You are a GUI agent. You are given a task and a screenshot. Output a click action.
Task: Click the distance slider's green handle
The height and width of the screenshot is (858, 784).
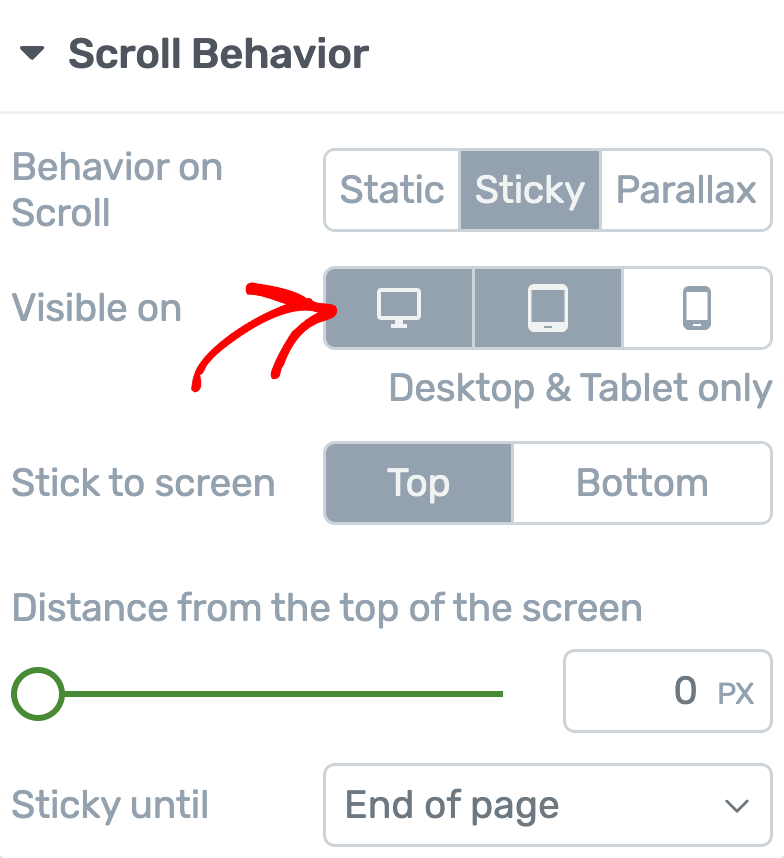point(38,692)
